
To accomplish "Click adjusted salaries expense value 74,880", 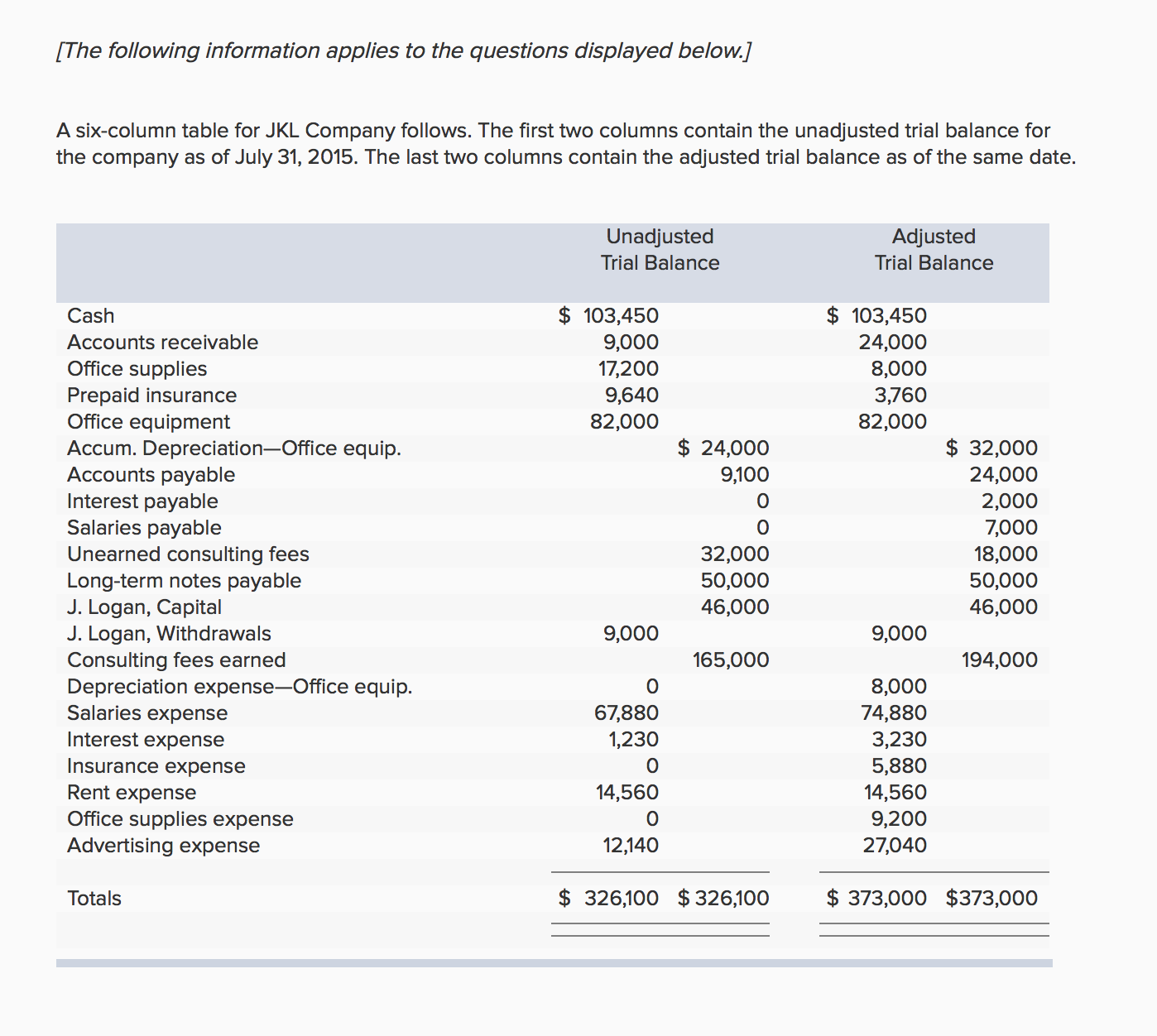I will click(x=894, y=713).
